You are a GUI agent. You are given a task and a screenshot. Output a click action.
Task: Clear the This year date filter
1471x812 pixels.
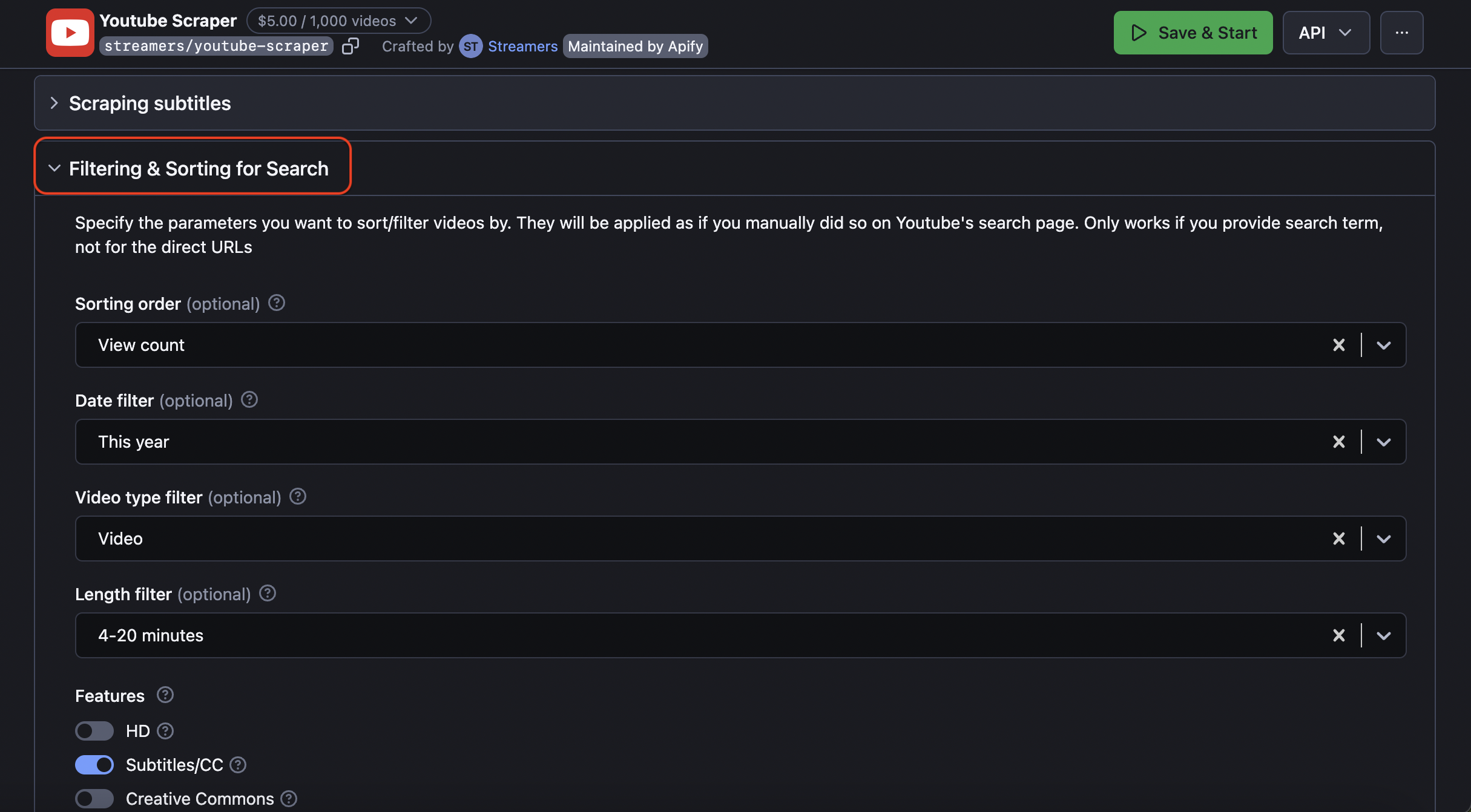1339,442
